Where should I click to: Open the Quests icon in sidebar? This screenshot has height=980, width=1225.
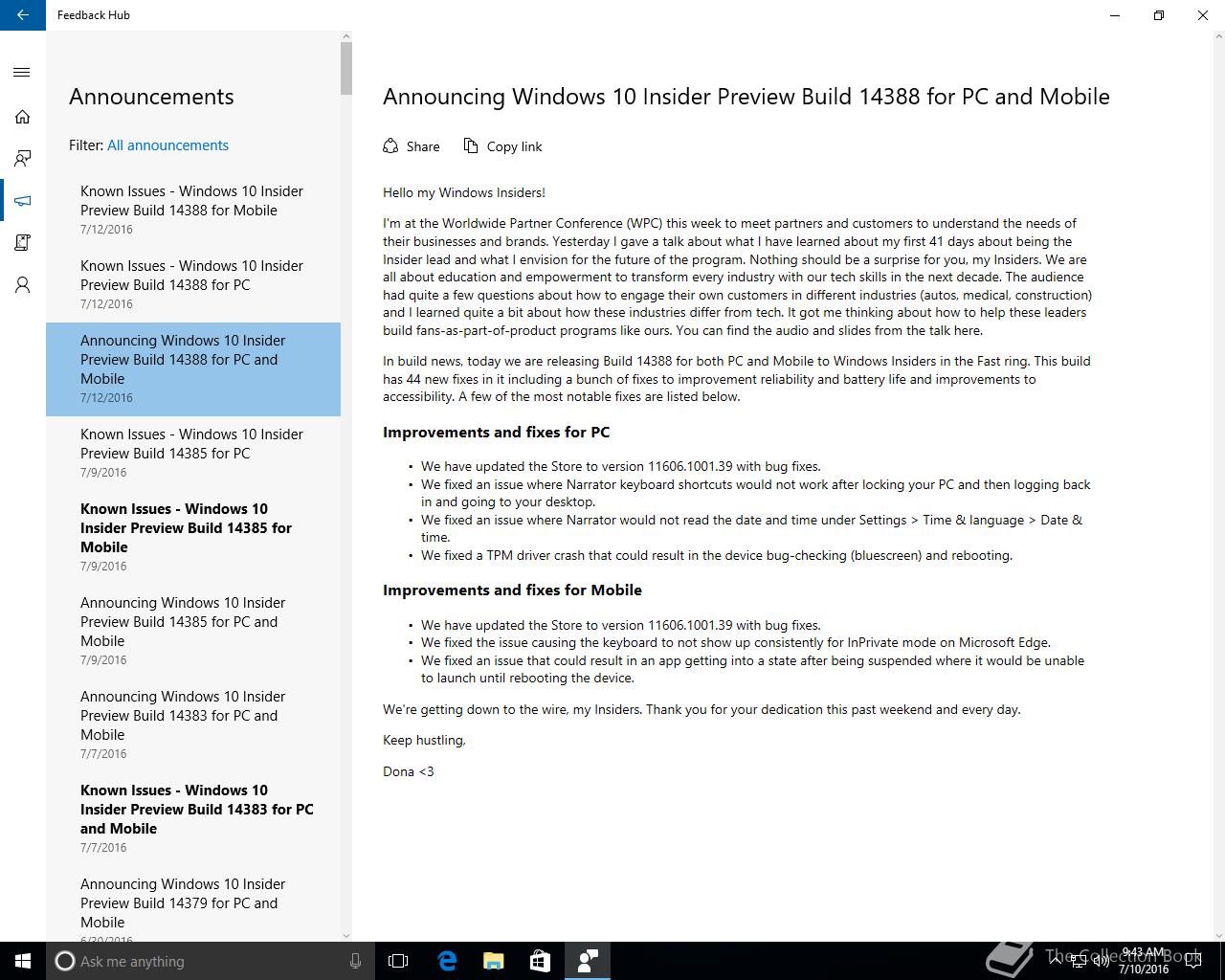(x=22, y=243)
